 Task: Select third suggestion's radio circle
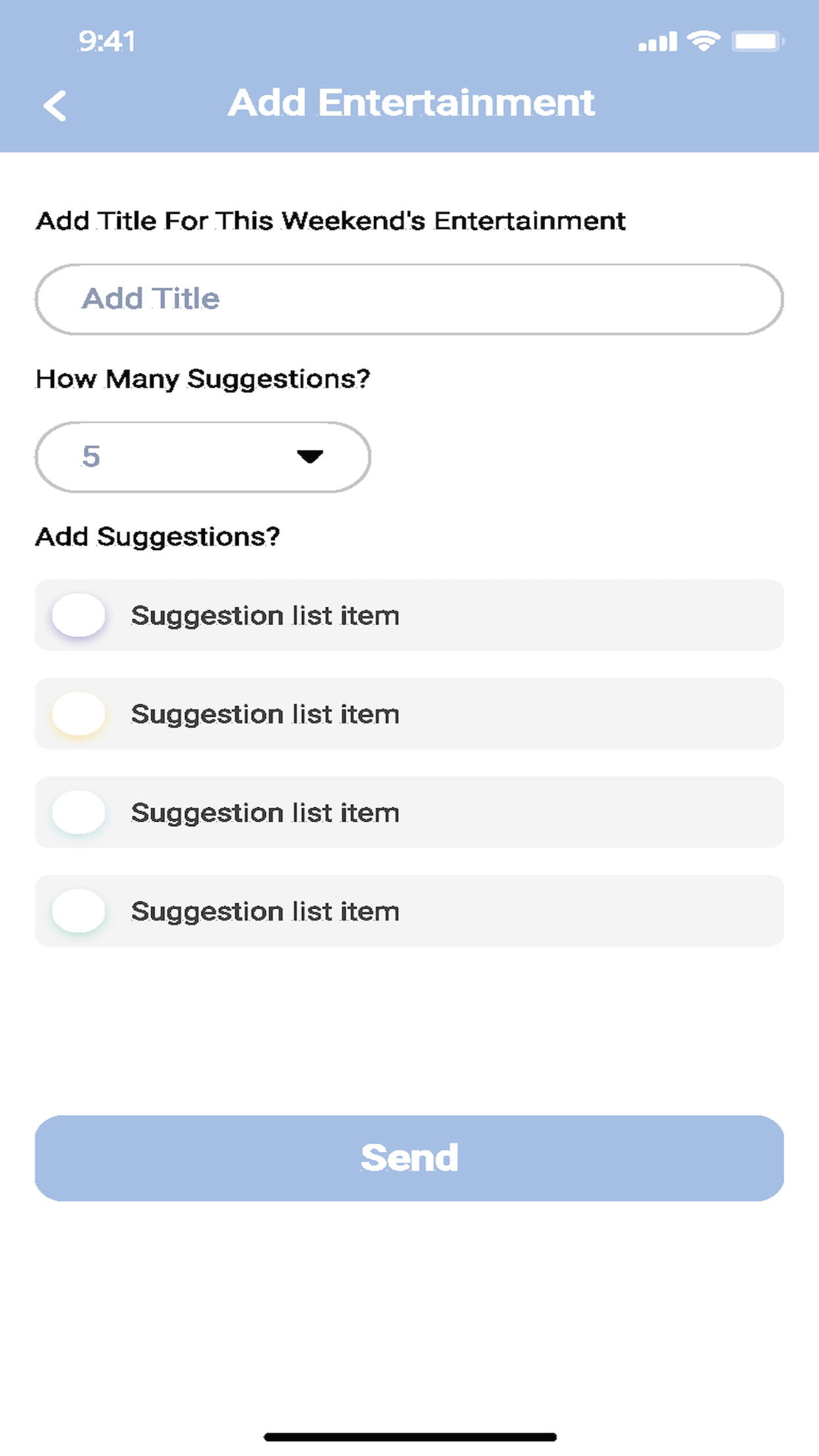(x=79, y=812)
